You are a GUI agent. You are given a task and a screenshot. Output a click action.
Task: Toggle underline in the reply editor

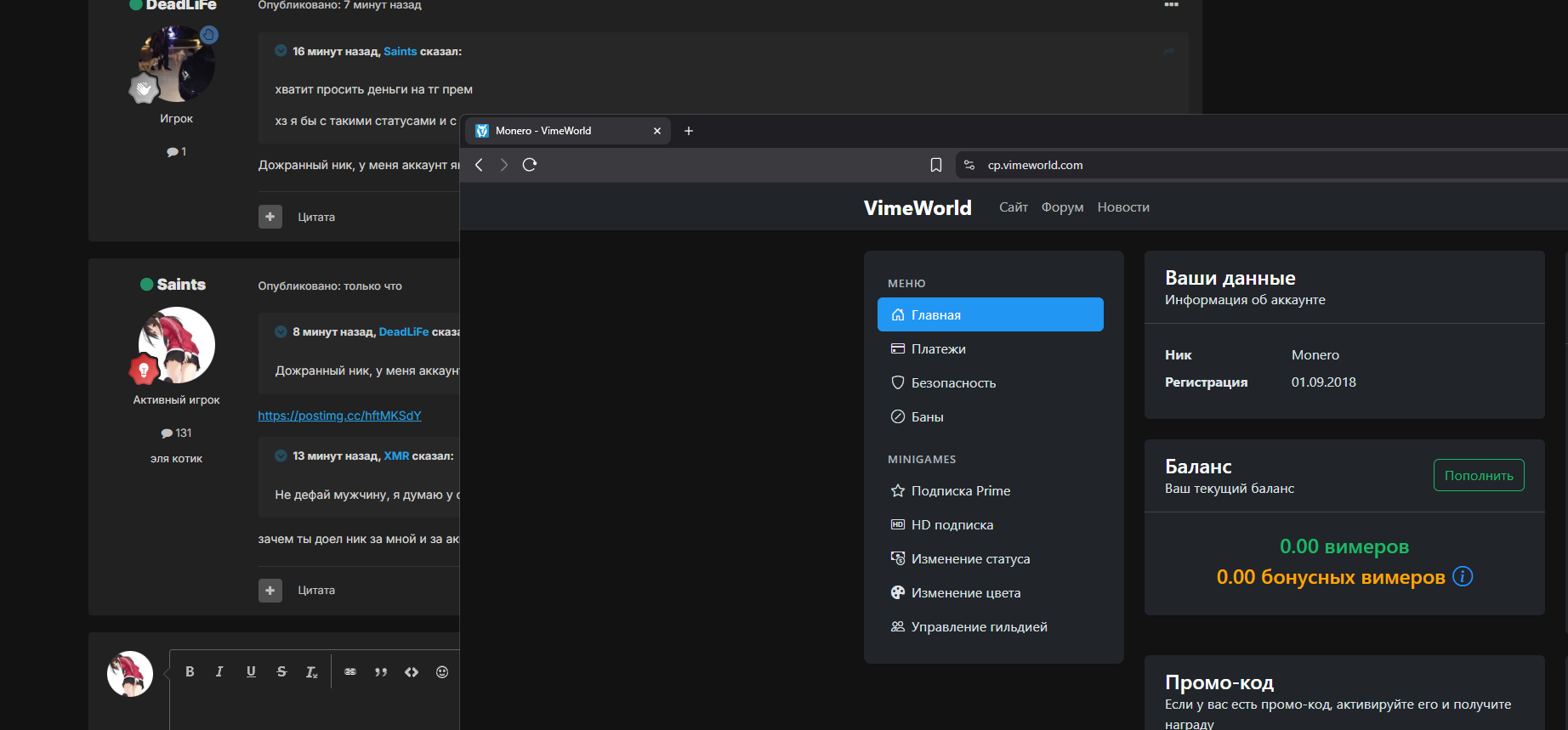click(251, 671)
